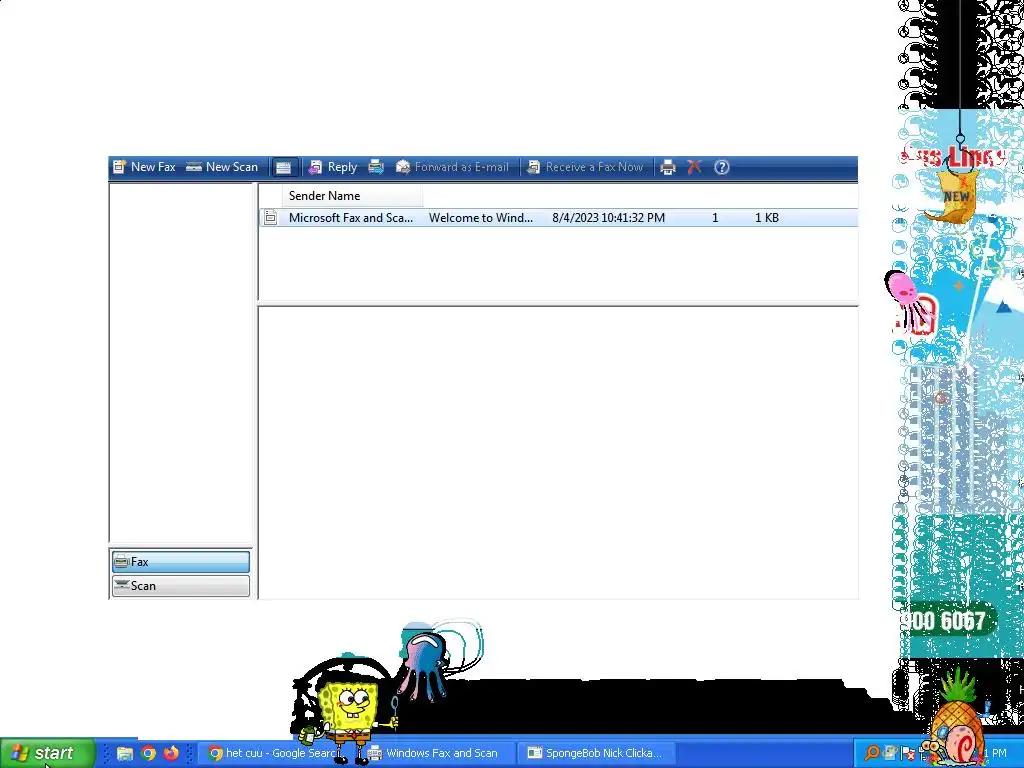Switch to the Scan view button
Image resolution: width=1024 pixels, height=768 pixels.
point(180,586)
